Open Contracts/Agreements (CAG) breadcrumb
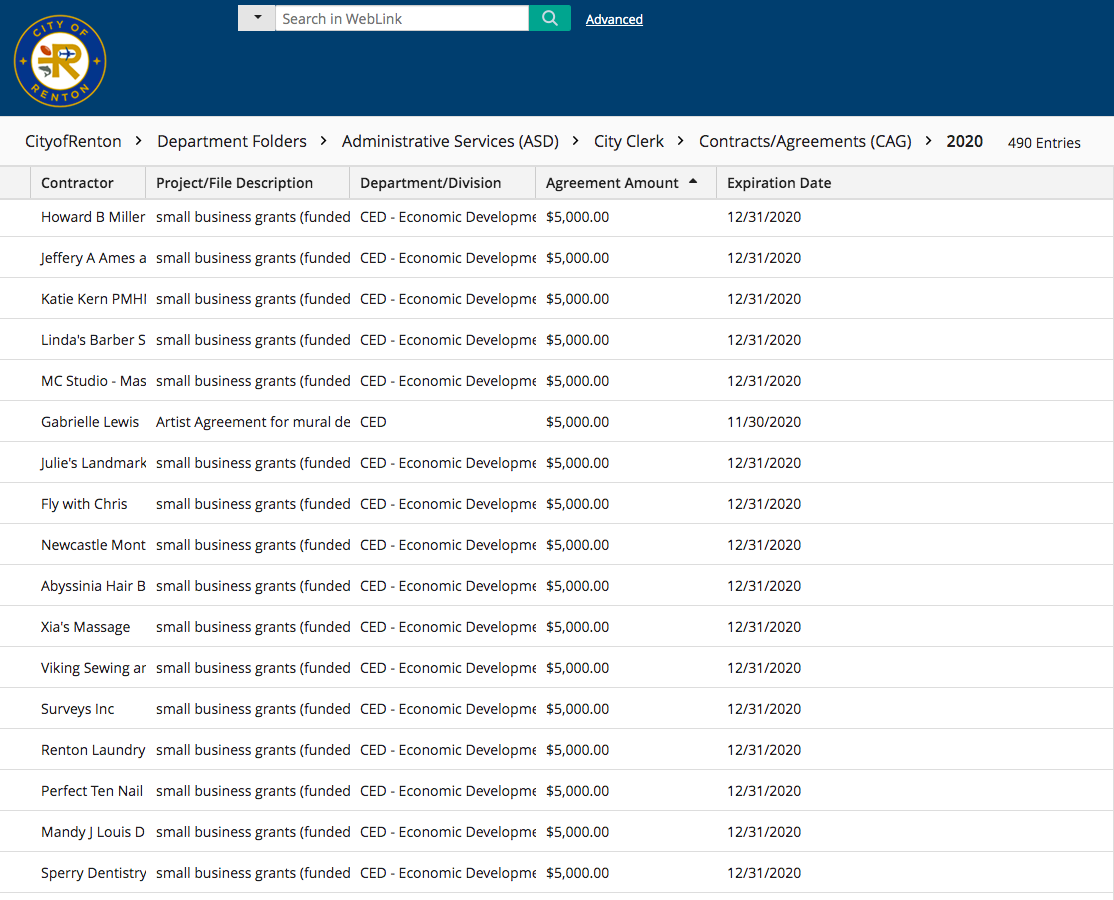Image resolution: width=1114 pixels, height=900 pixels. pos(805,142)
